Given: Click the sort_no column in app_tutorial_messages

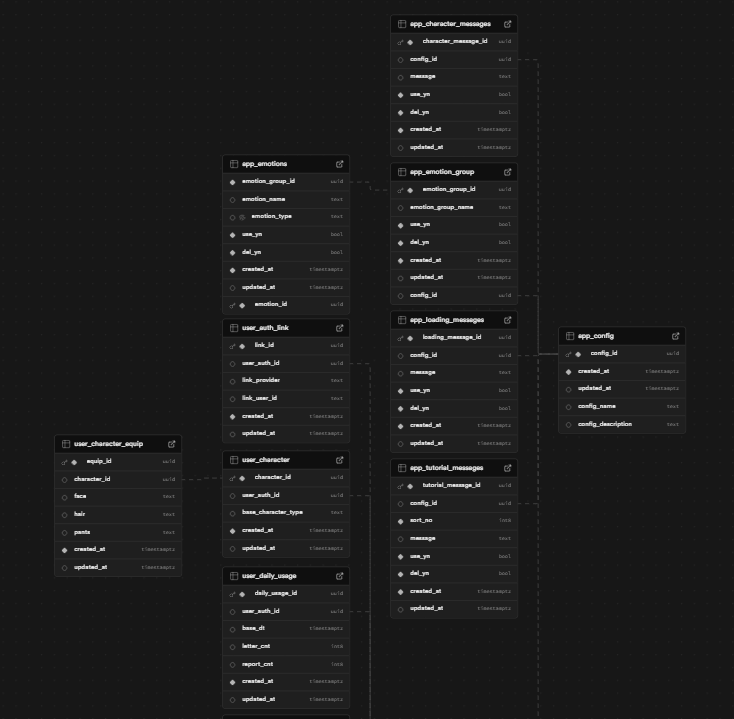Looking at the screenshot, I should click(421, 520).
